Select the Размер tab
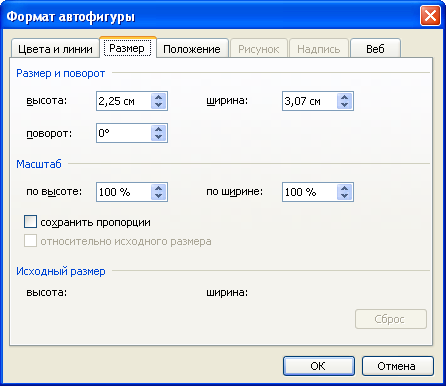 point(127,48)
